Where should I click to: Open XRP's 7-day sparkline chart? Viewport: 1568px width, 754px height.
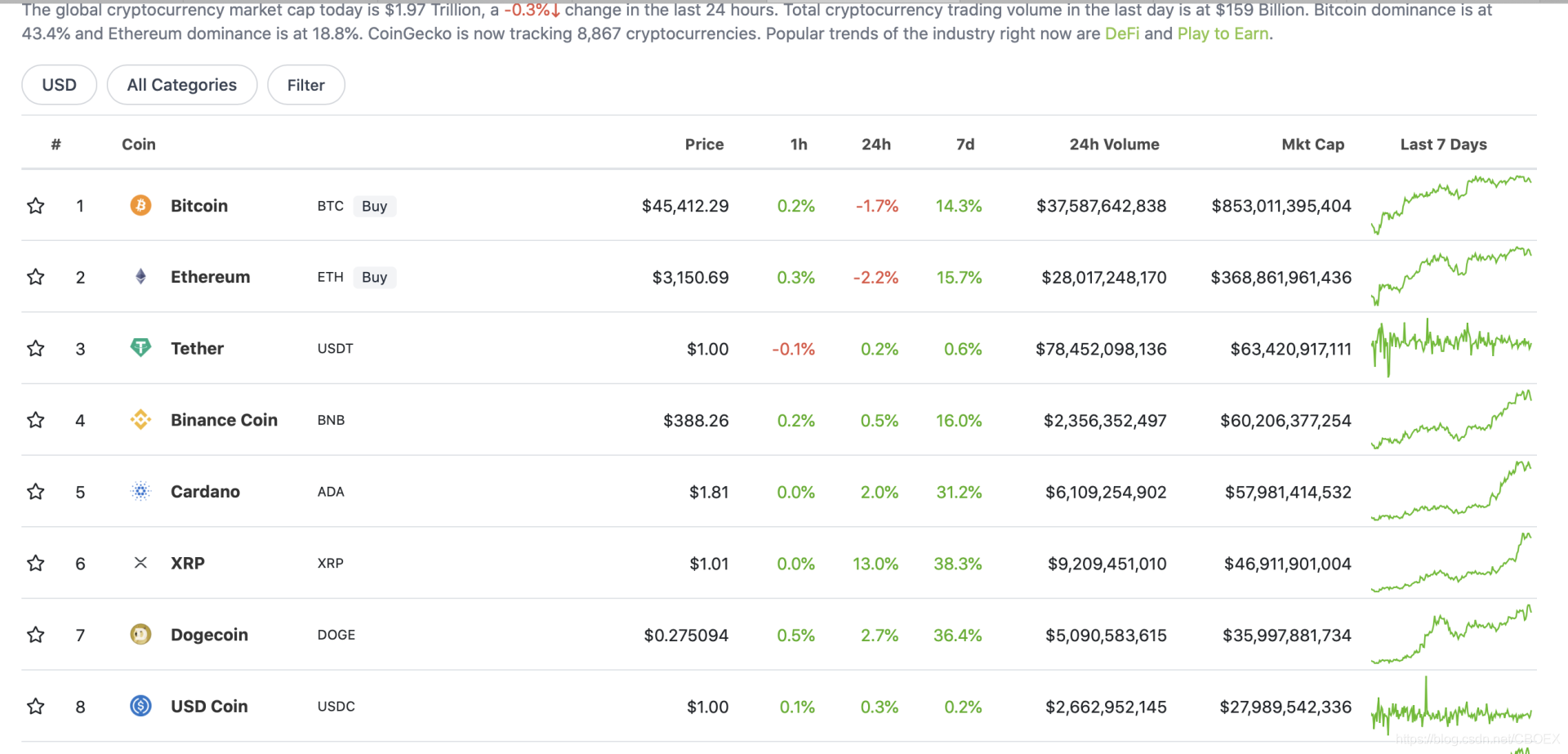[1452, 562]
